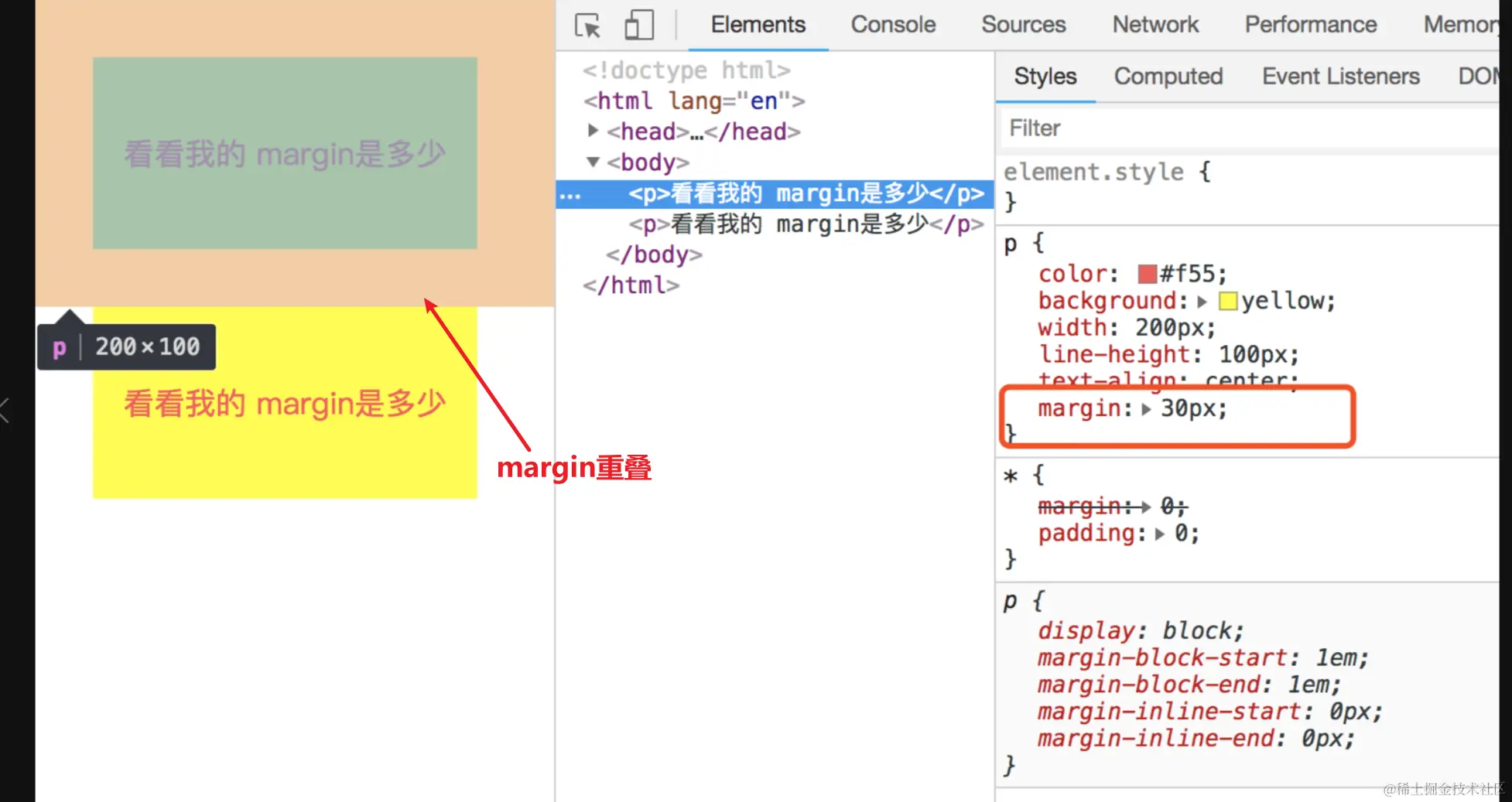Collapse the body element node
Image resolution: width=1512 pixels, height=802 pixels.
click(x=593, y=162)
